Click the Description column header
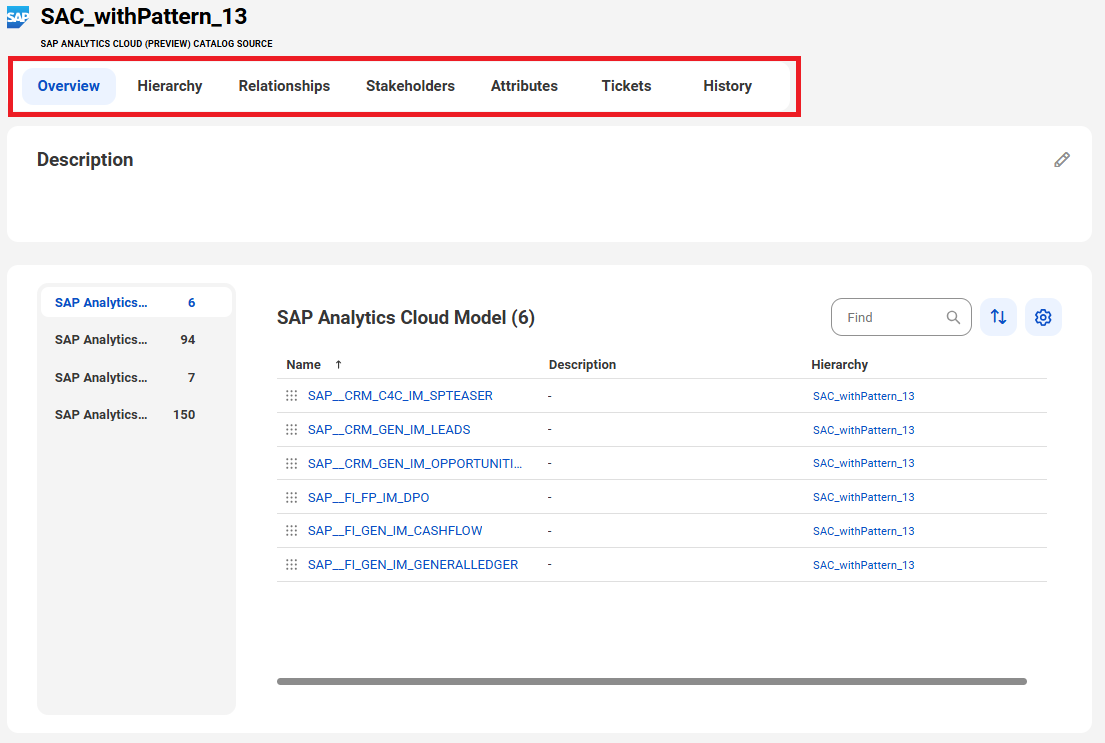This screenshot has width=1105, height=743. (x=582, y=364)
